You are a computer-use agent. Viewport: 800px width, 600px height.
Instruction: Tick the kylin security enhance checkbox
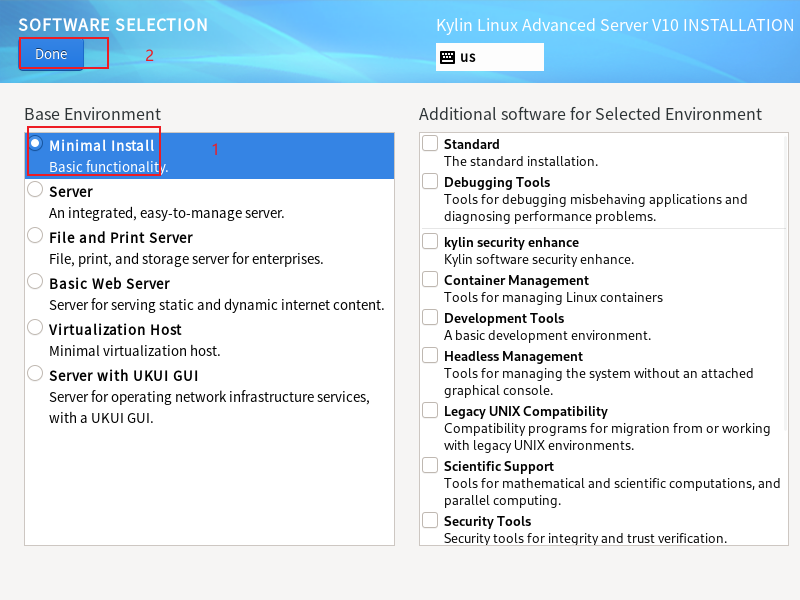pyautogui.click(x=430, y=241)
